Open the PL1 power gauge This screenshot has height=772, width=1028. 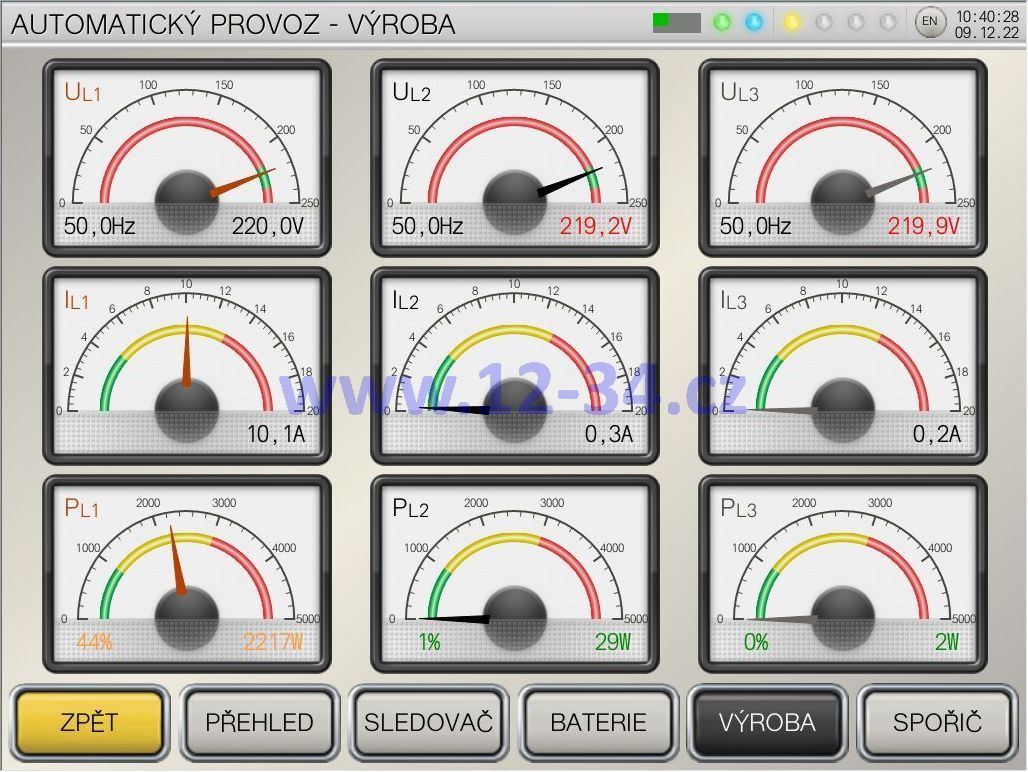click(x=186, y=573)
